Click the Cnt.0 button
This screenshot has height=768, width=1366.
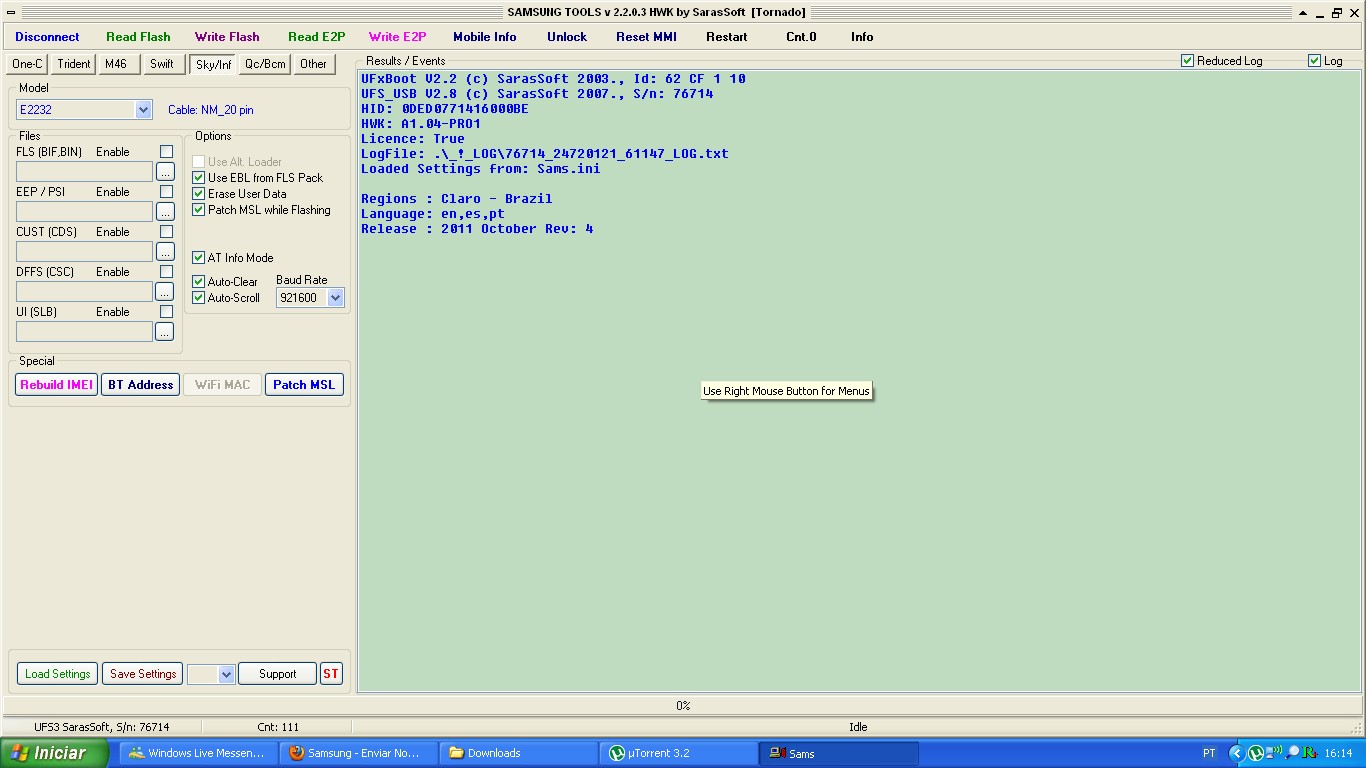(x=801, y=37)
